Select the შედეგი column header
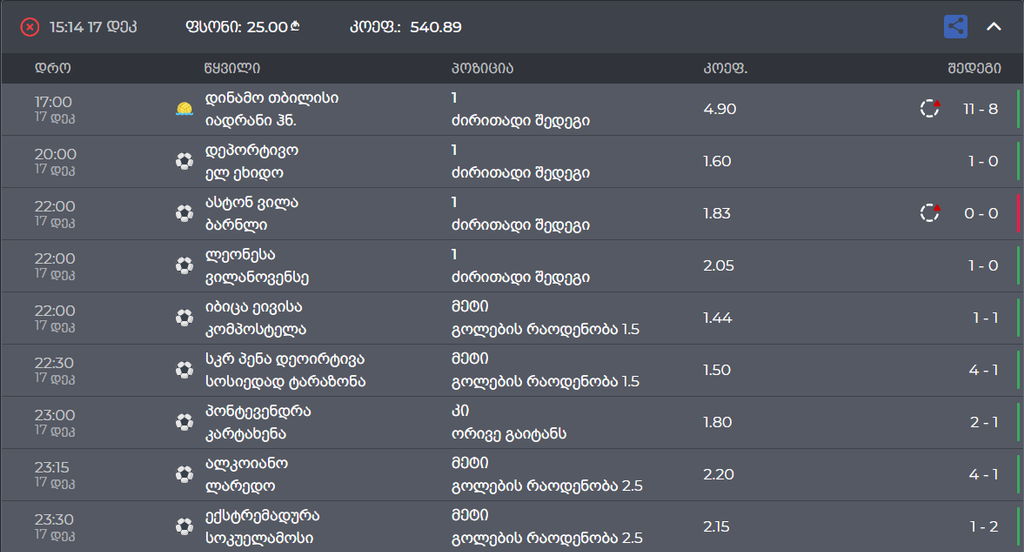Screen dimensions: 1024x552 click(x=973, y=69)
